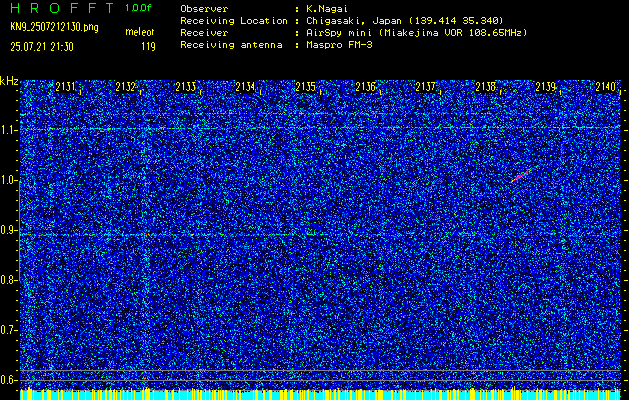Click the meteor count value 119
Screen dimensions: 629x400
coord(148,47)
